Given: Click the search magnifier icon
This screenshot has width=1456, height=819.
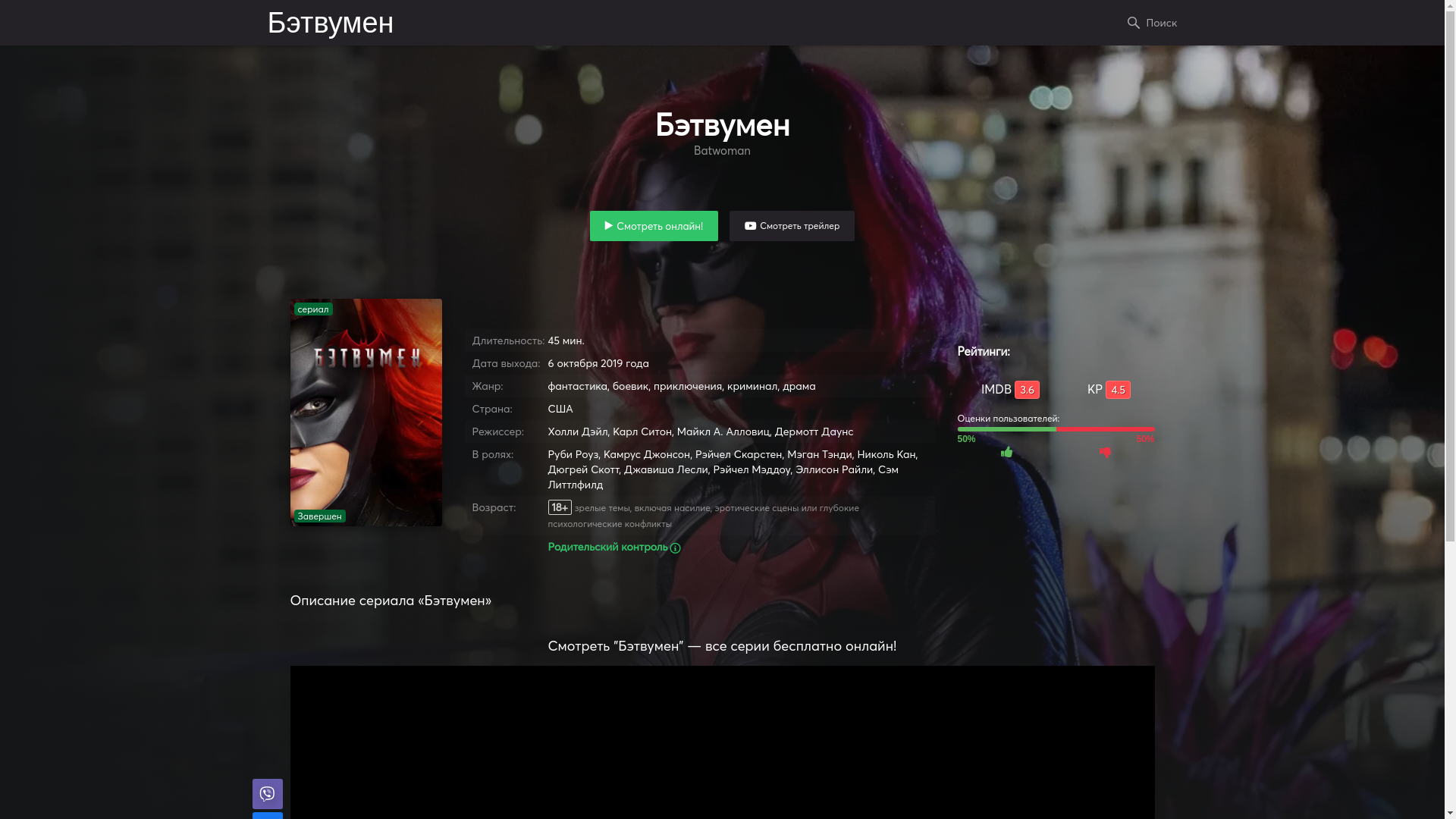Looking at the screenshot, I should pos(1133,23).
